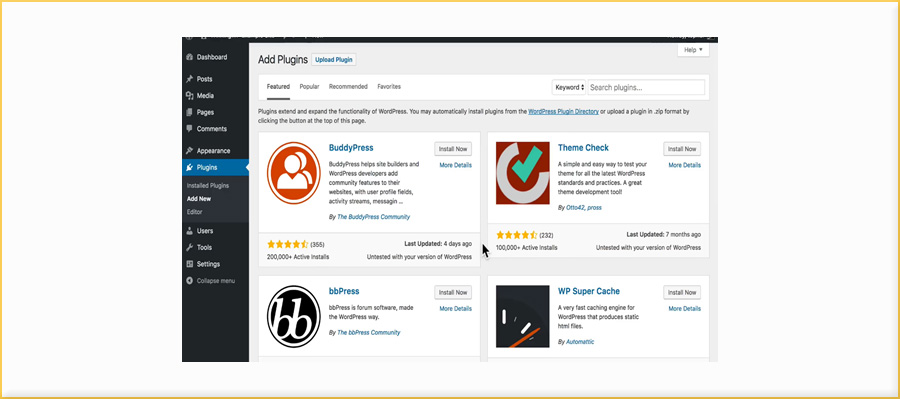
Task: Click the bbPress plugin title
Action: [344, 292]
